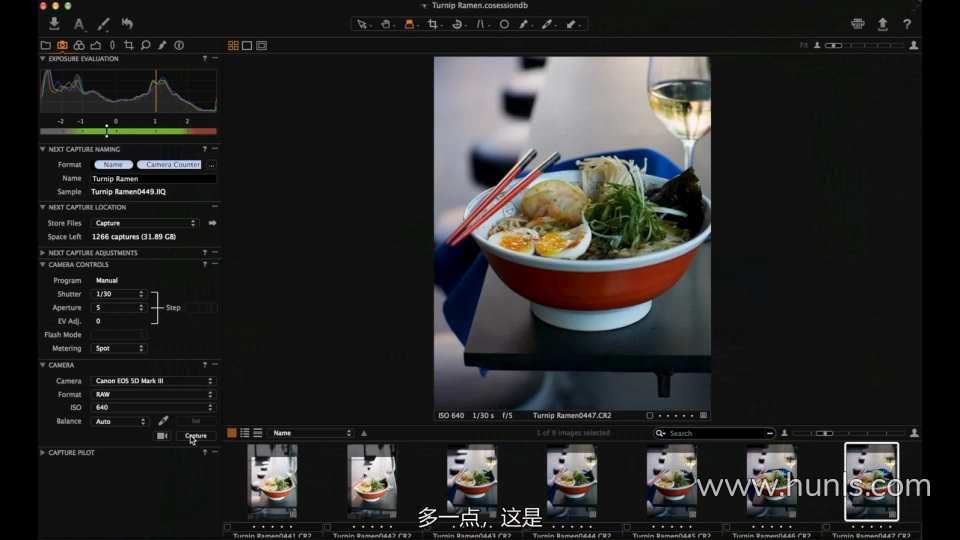The width and height of the screenshot is (960, 540).
Task: Click the Name field containing Turnip Ramen
Action: [152, 178]
